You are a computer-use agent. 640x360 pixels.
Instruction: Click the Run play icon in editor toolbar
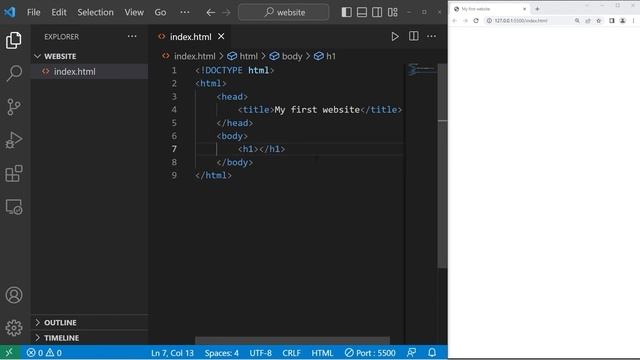(395, 37)
